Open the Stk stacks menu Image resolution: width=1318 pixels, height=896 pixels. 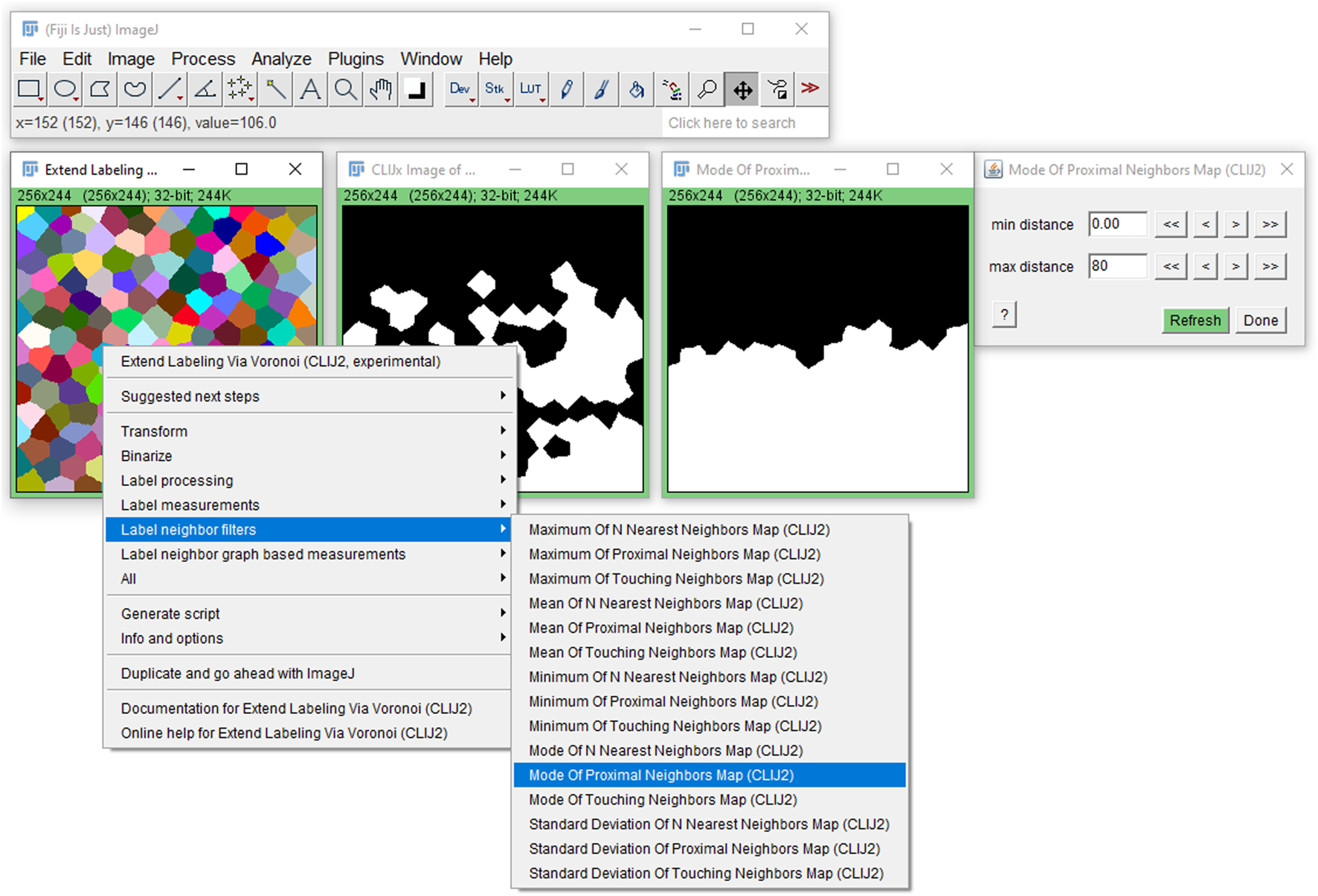tap(495, 90)
